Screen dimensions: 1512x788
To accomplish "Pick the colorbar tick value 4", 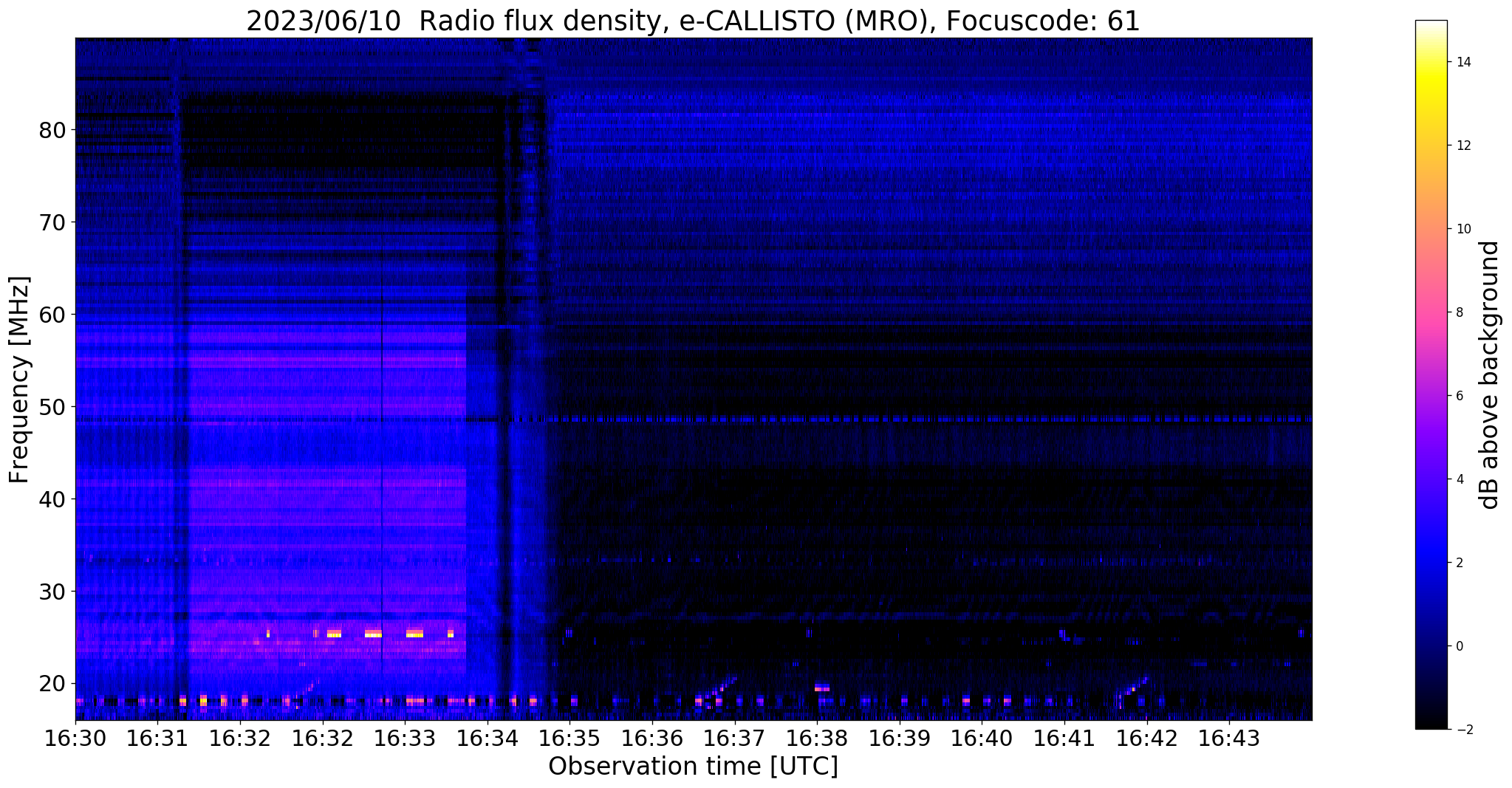I will tap(1459, 479).
